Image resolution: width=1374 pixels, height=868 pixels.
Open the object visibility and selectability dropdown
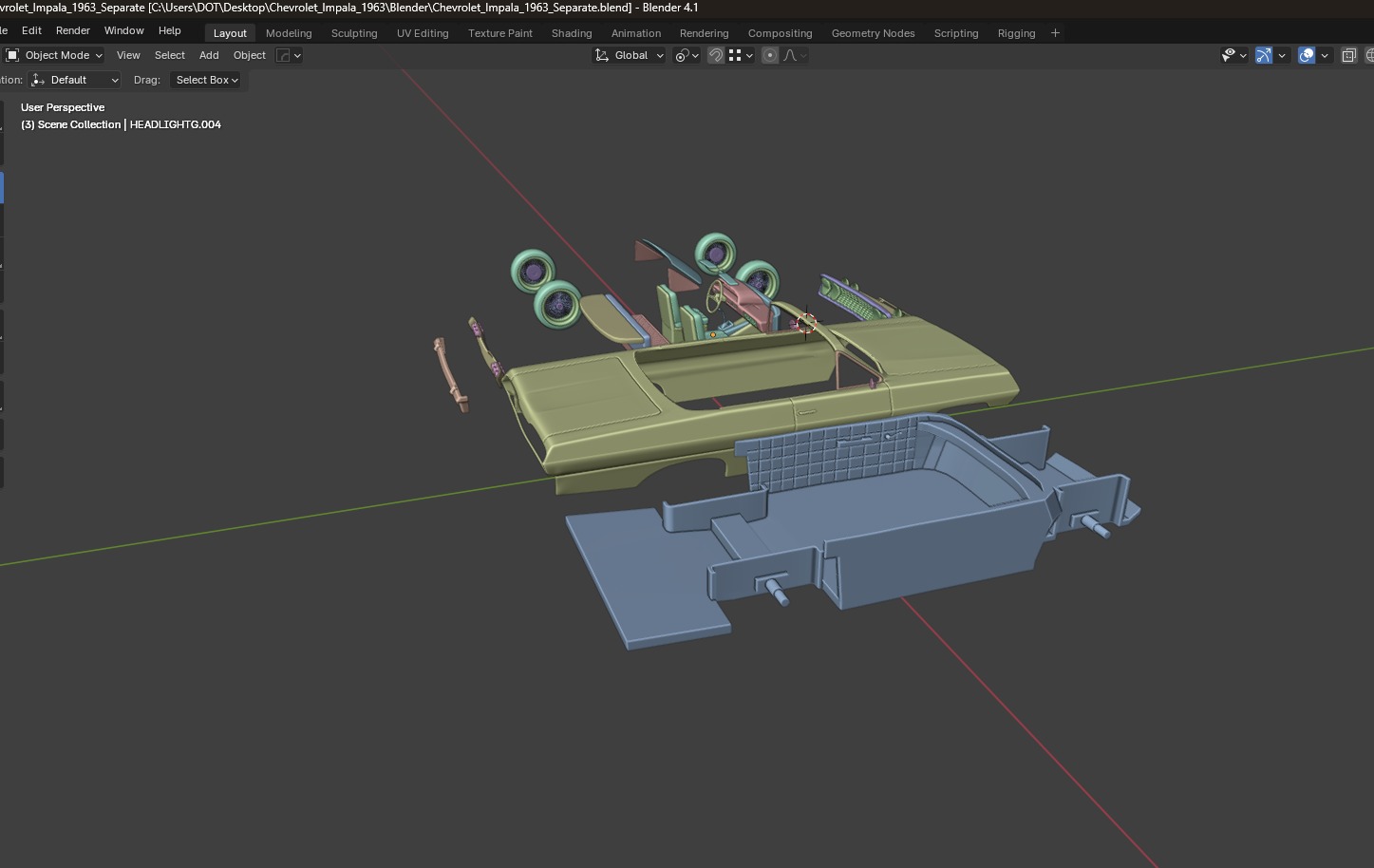[1233, 55]
